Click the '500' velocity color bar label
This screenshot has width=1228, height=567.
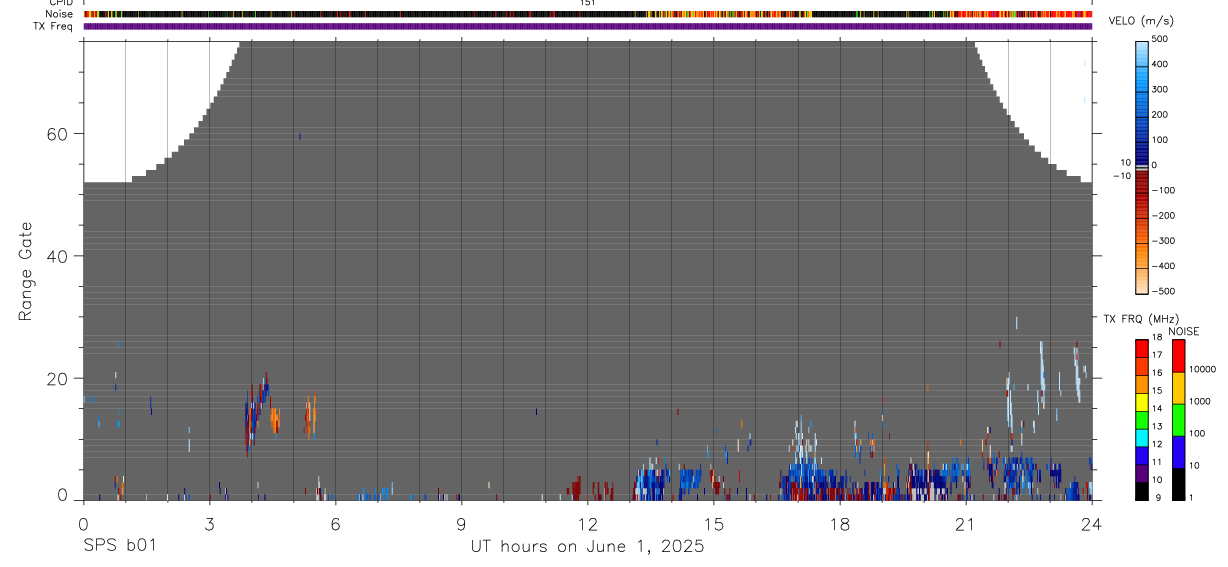point(1162,39)
